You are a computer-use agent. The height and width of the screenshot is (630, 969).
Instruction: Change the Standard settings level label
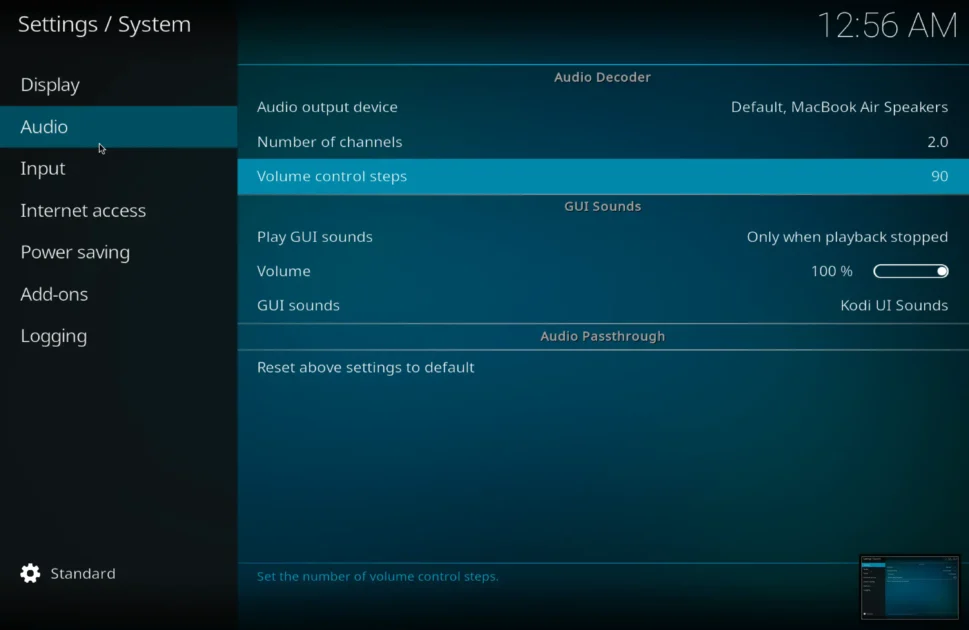click(83, 574)
